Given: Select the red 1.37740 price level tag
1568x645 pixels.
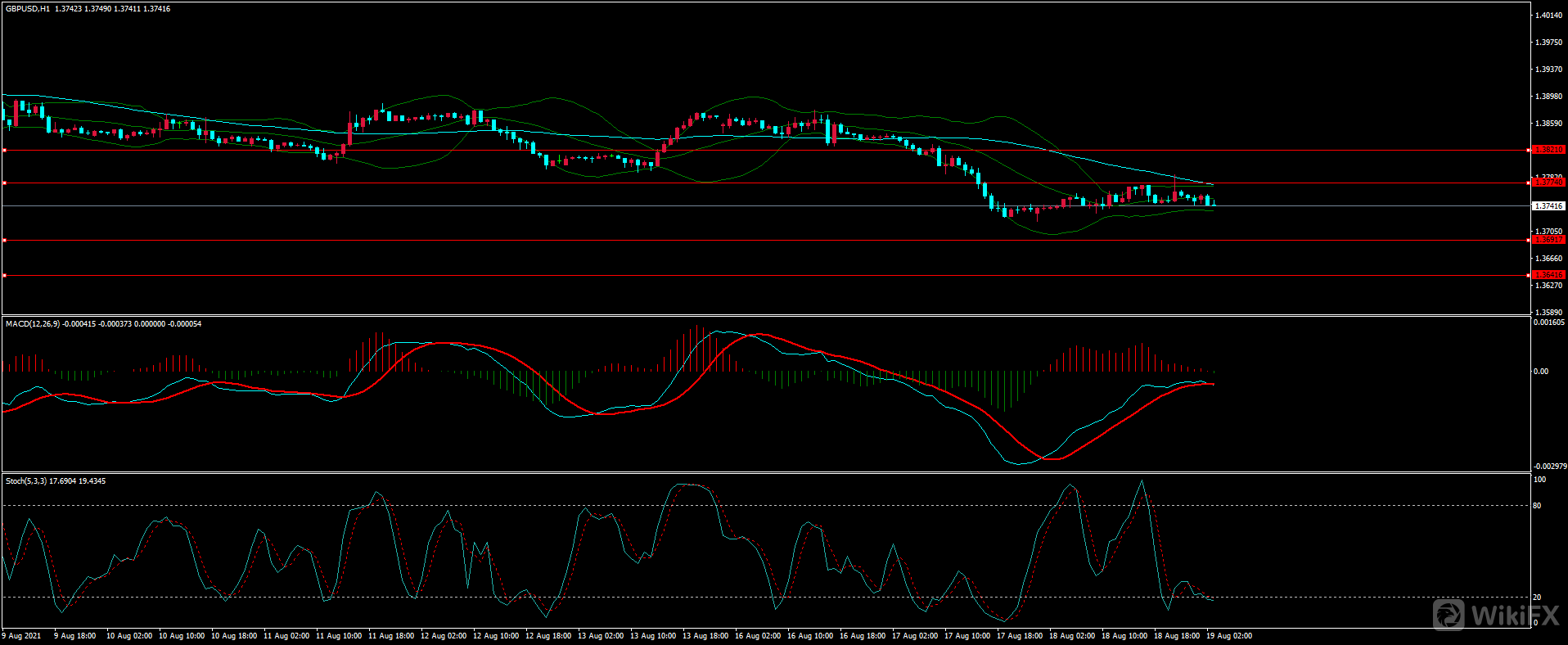Looking at the screenshot, I should pyautogui.click(x=1548, y=183).
